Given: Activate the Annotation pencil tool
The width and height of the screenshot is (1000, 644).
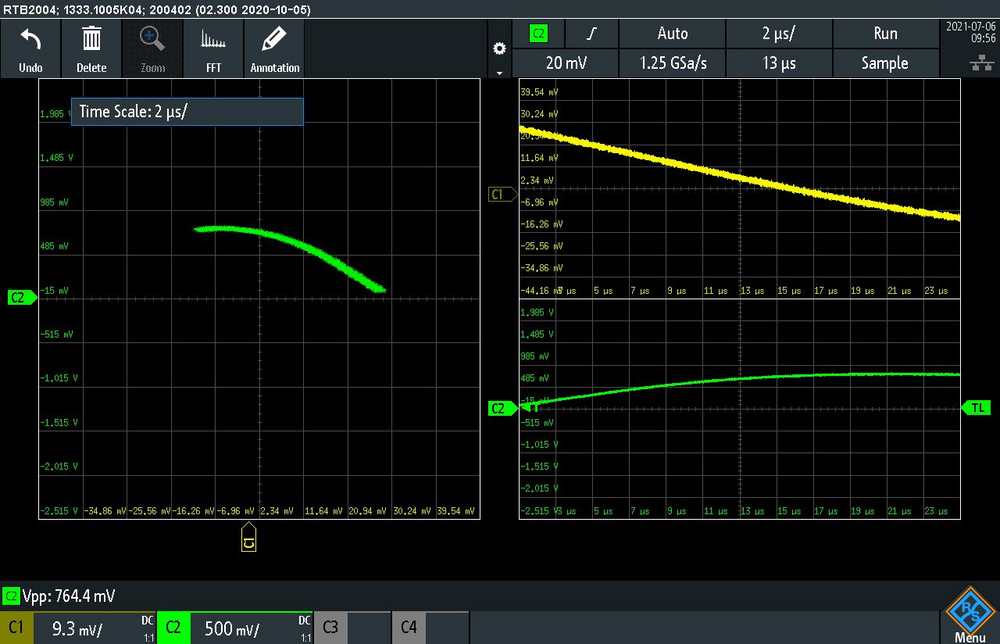Looking at the screenshot, I should click(x=274, y=49).
